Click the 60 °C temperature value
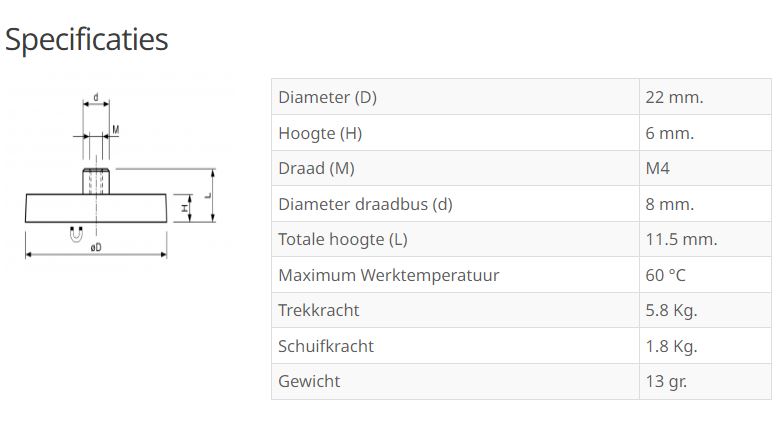782x423 pixels. [x=666, y=275]
